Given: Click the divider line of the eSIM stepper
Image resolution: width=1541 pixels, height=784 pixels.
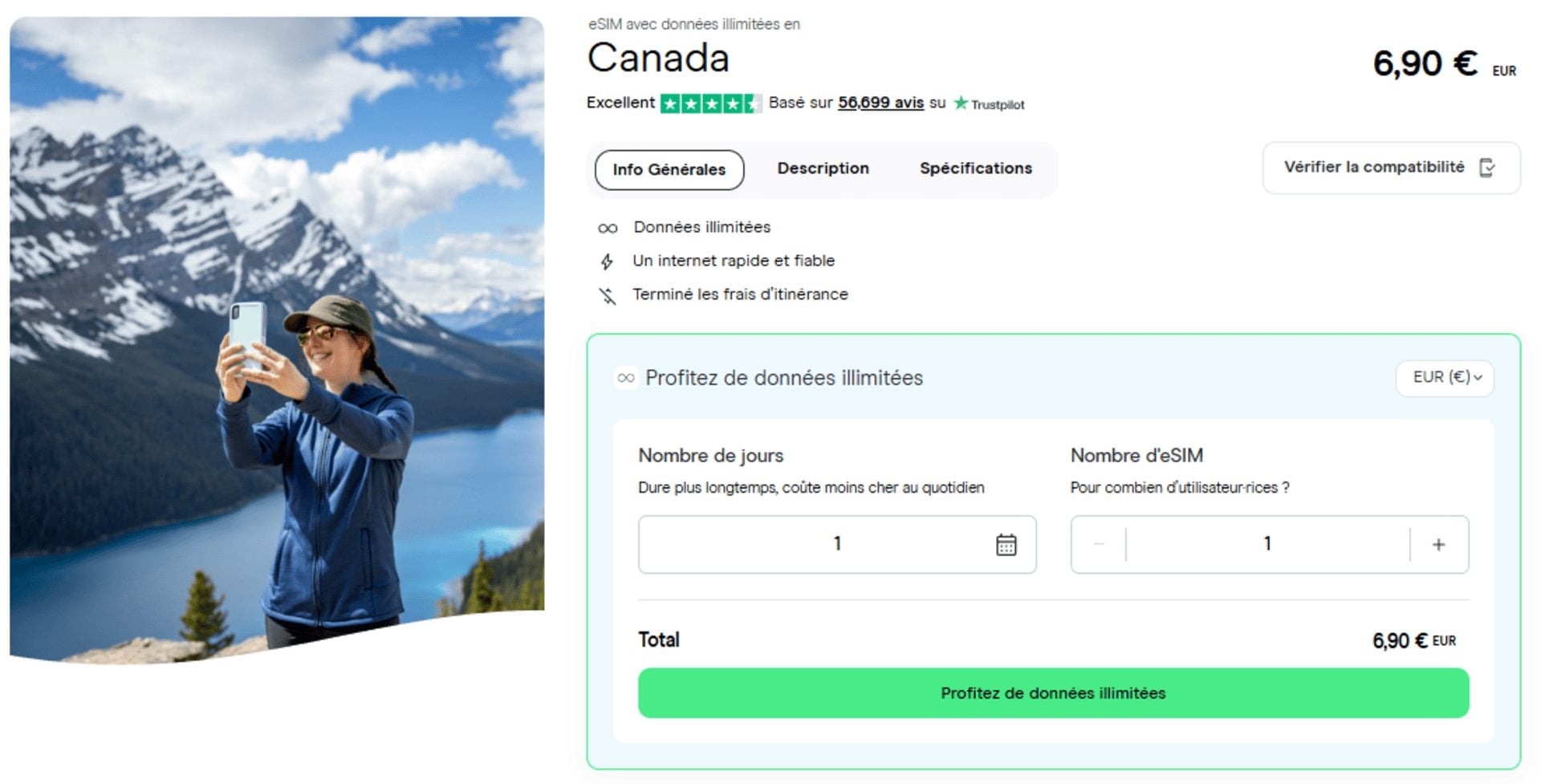Looking at the screenshot, I should click(1125, 544).
